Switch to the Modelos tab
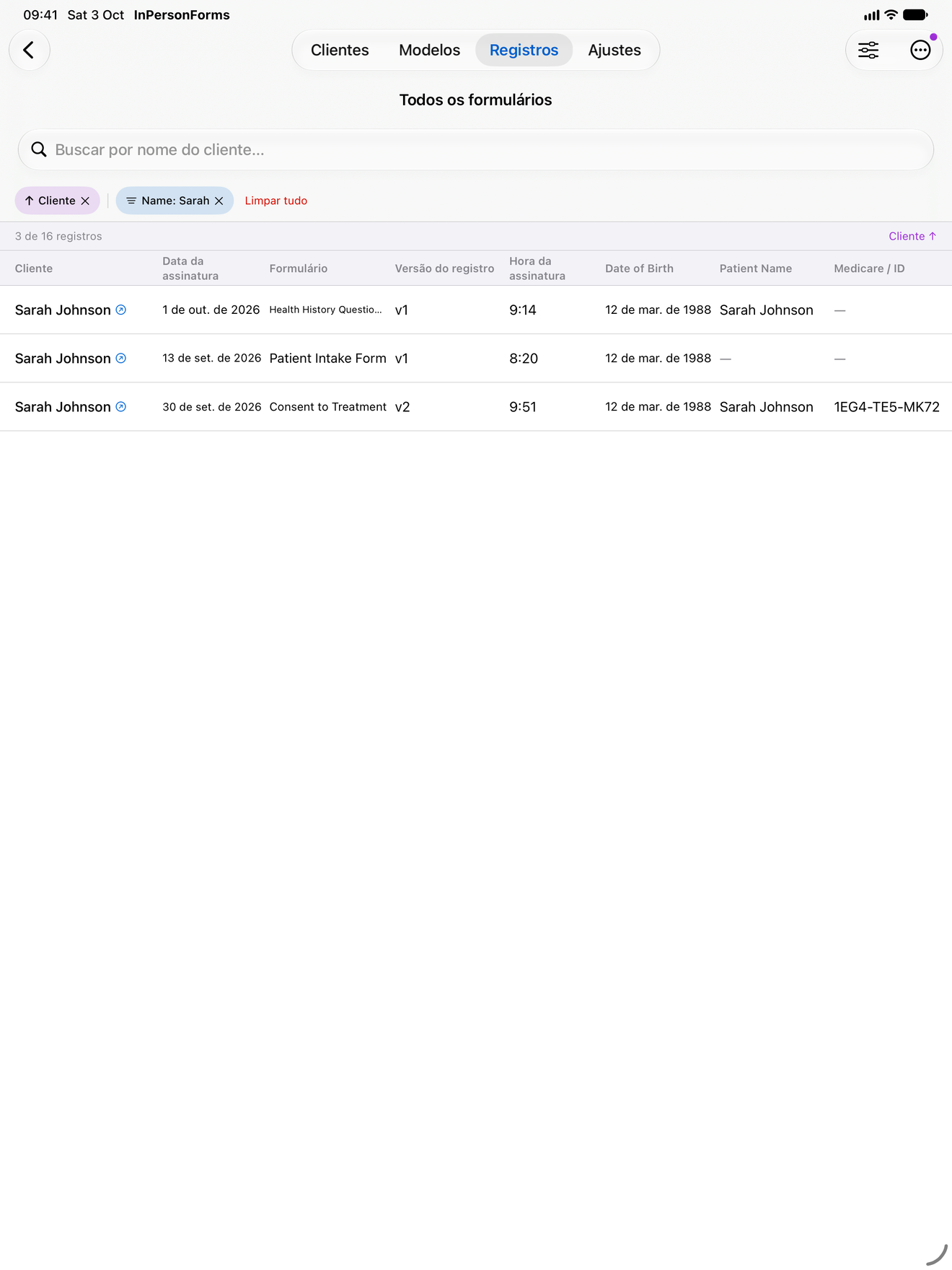The width and height of the screenshot is (952, 1270). (429, 50)
